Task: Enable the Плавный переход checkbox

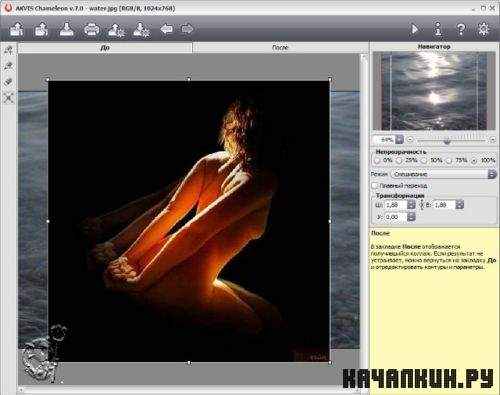Action: [375, 185]
